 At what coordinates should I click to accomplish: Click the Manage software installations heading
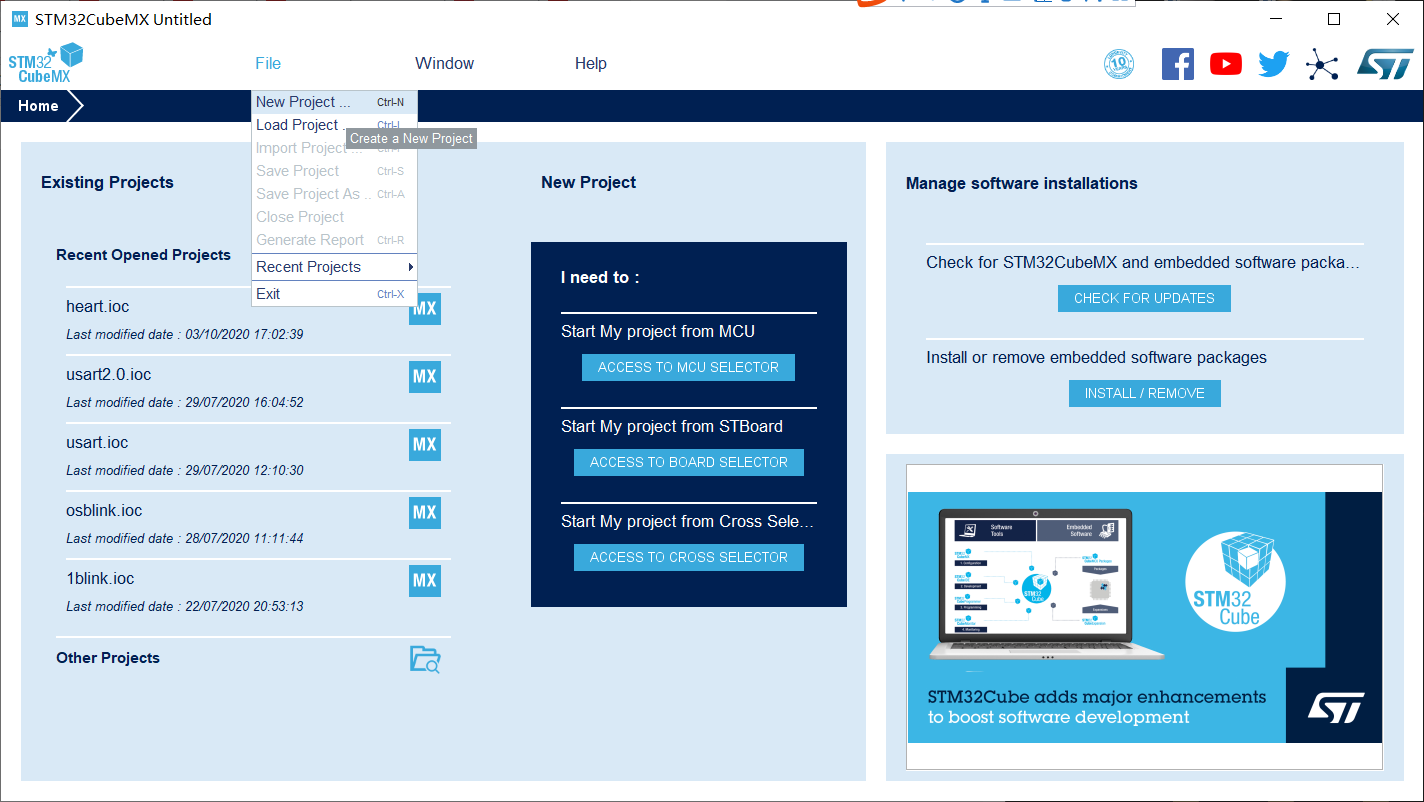pyautogui.click(x=1021, y=183)
